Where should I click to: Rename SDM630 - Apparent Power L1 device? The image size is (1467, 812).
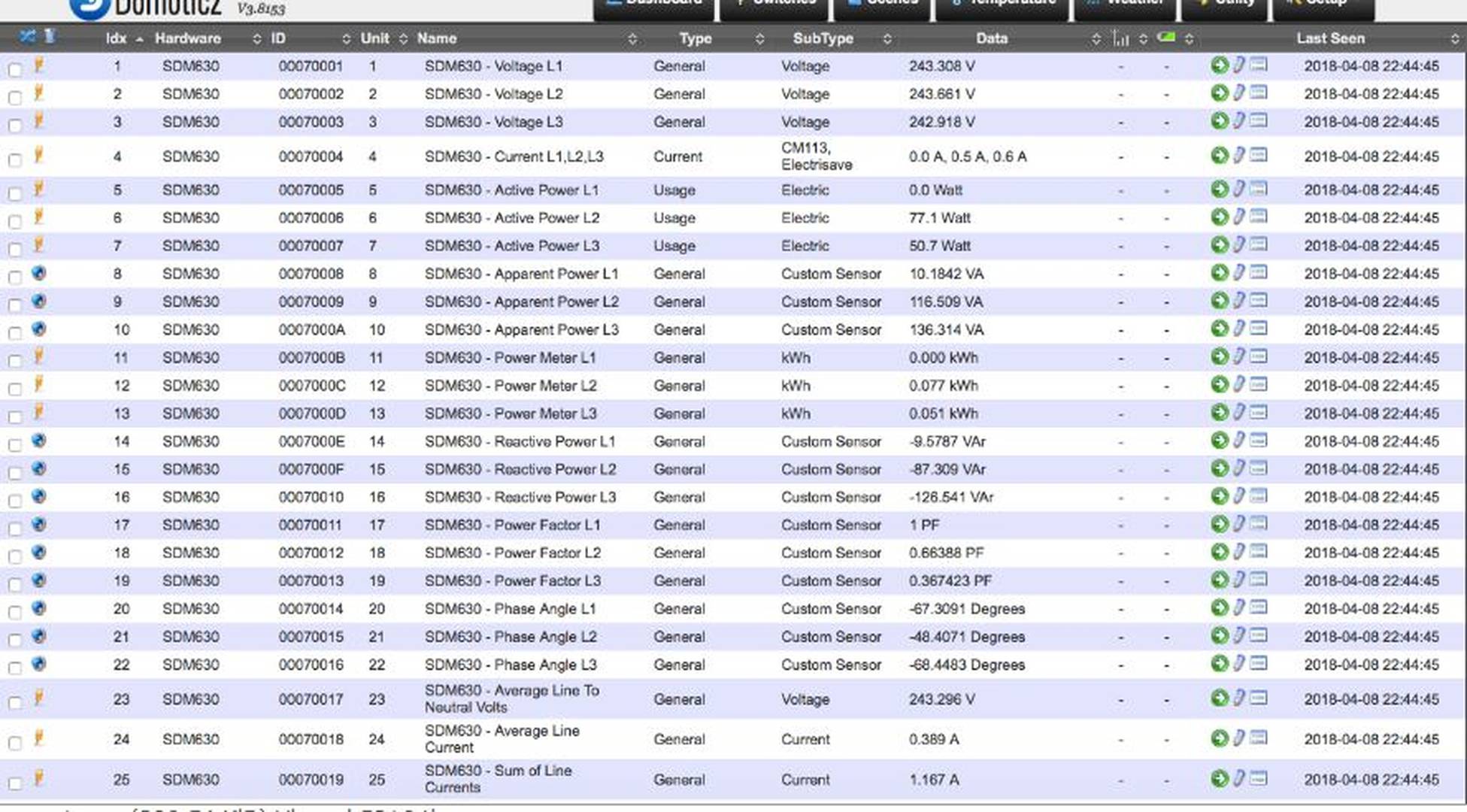coord(1239,273)
